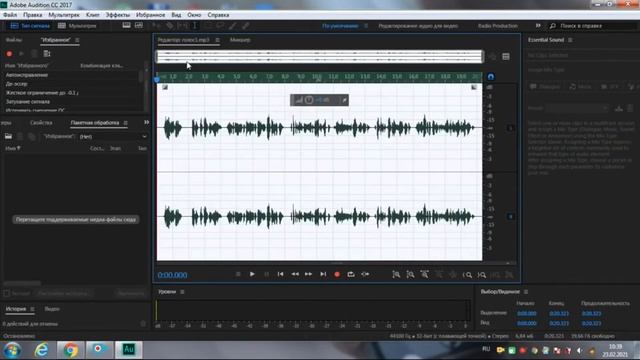
Task: Switch to the Микшер tab
Action: tap(240, 40)
